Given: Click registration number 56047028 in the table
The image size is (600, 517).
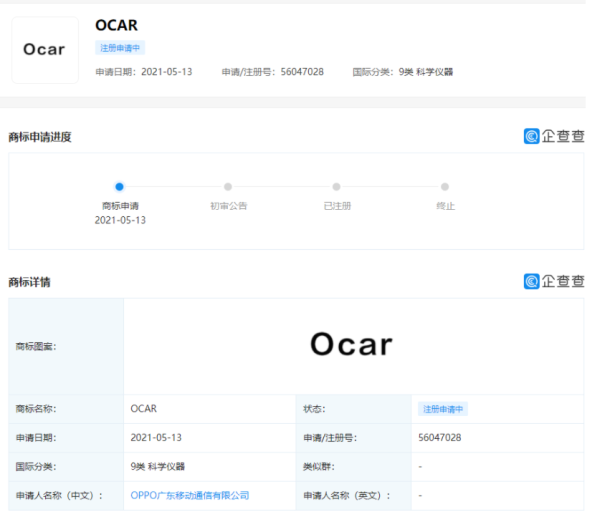Looking at the screenshot, I should [x=440, y=437].
